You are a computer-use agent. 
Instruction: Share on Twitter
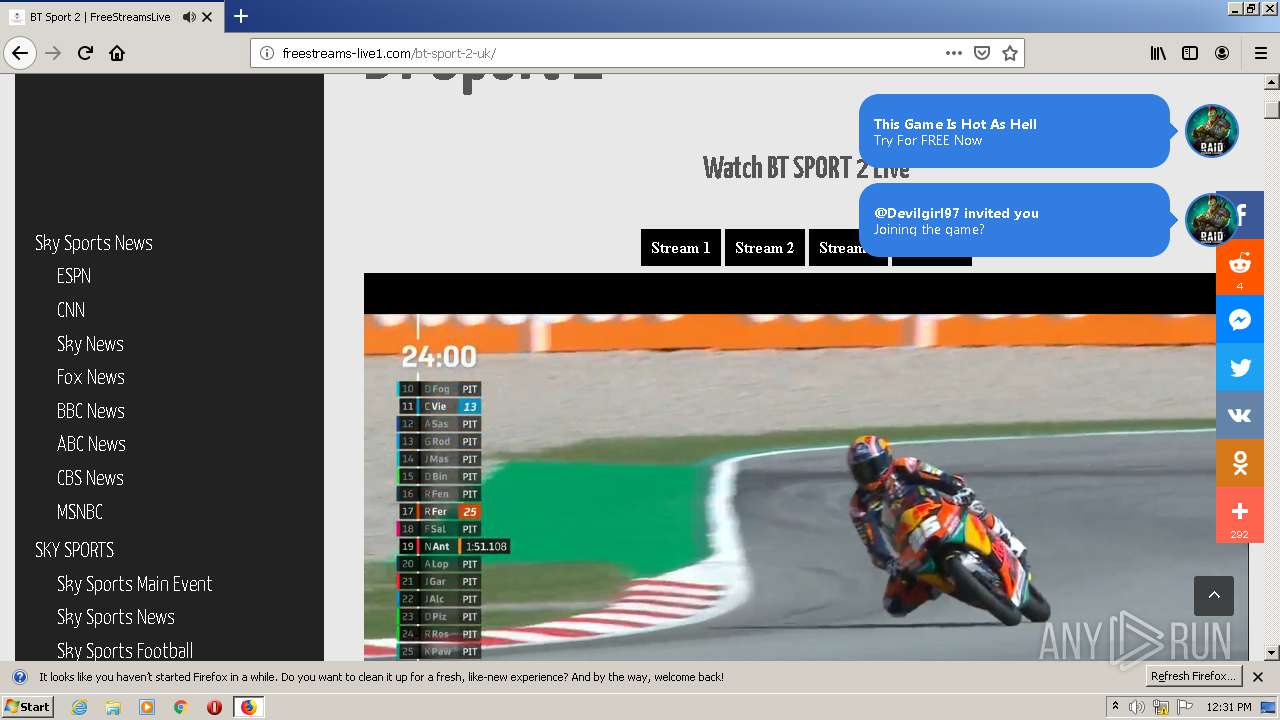click(x=1240, y=367)
